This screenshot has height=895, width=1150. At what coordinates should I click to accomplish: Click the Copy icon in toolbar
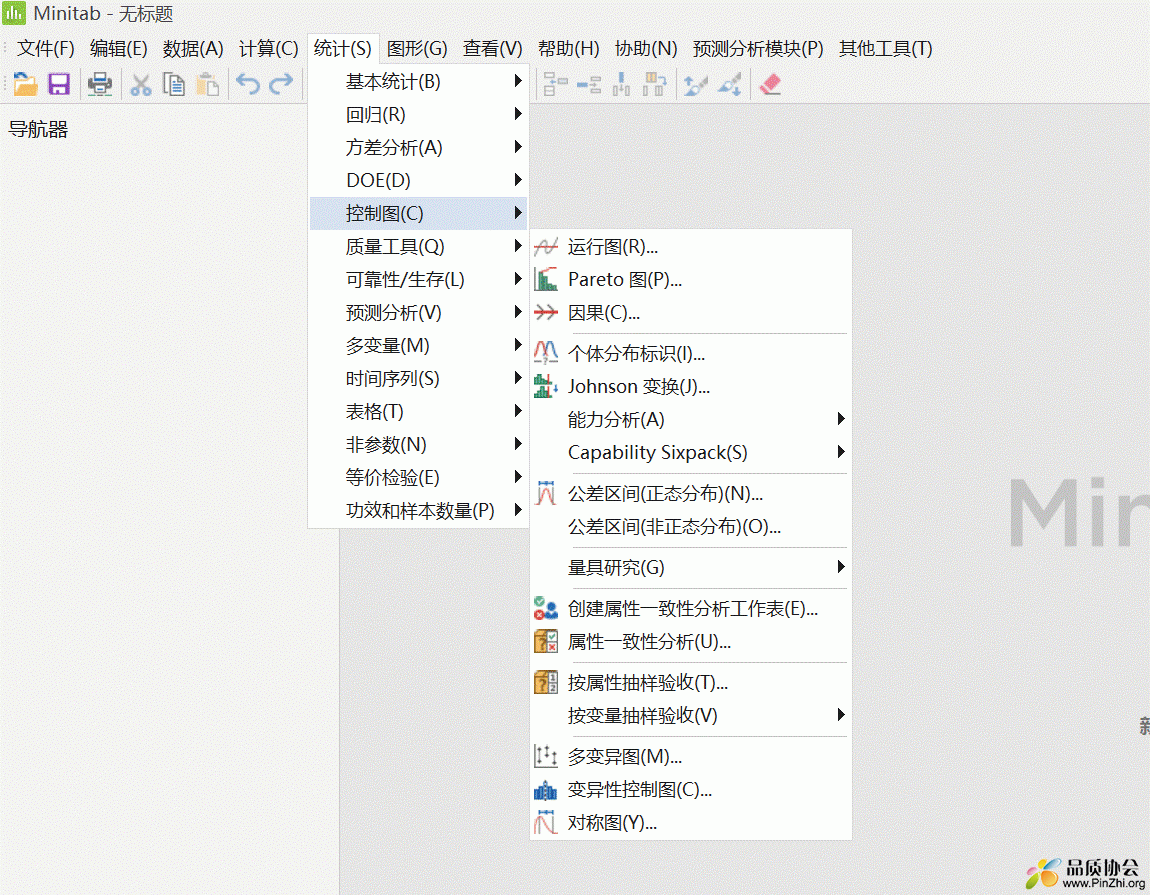[174, 84]
